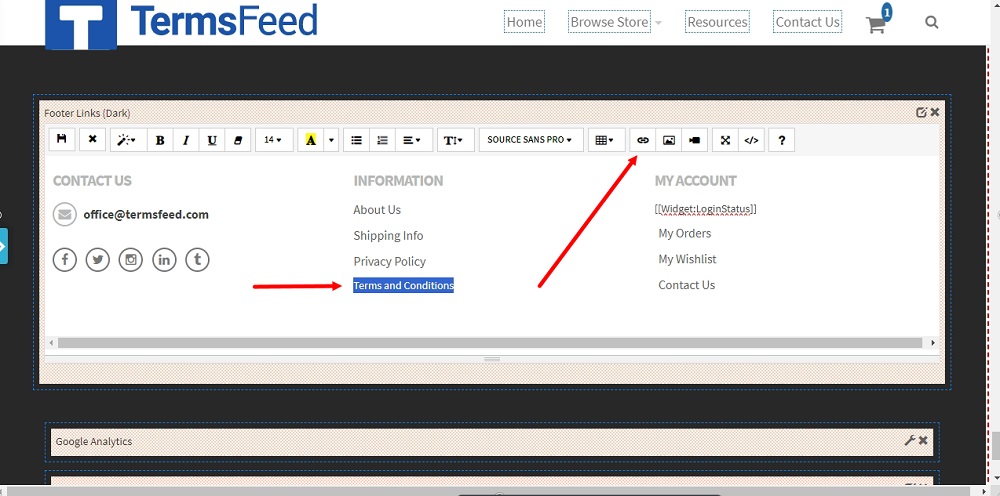Remove the Footer Links (Dark) widget
The height and width of the screenshot is (496, 1000).
point(934,112)
